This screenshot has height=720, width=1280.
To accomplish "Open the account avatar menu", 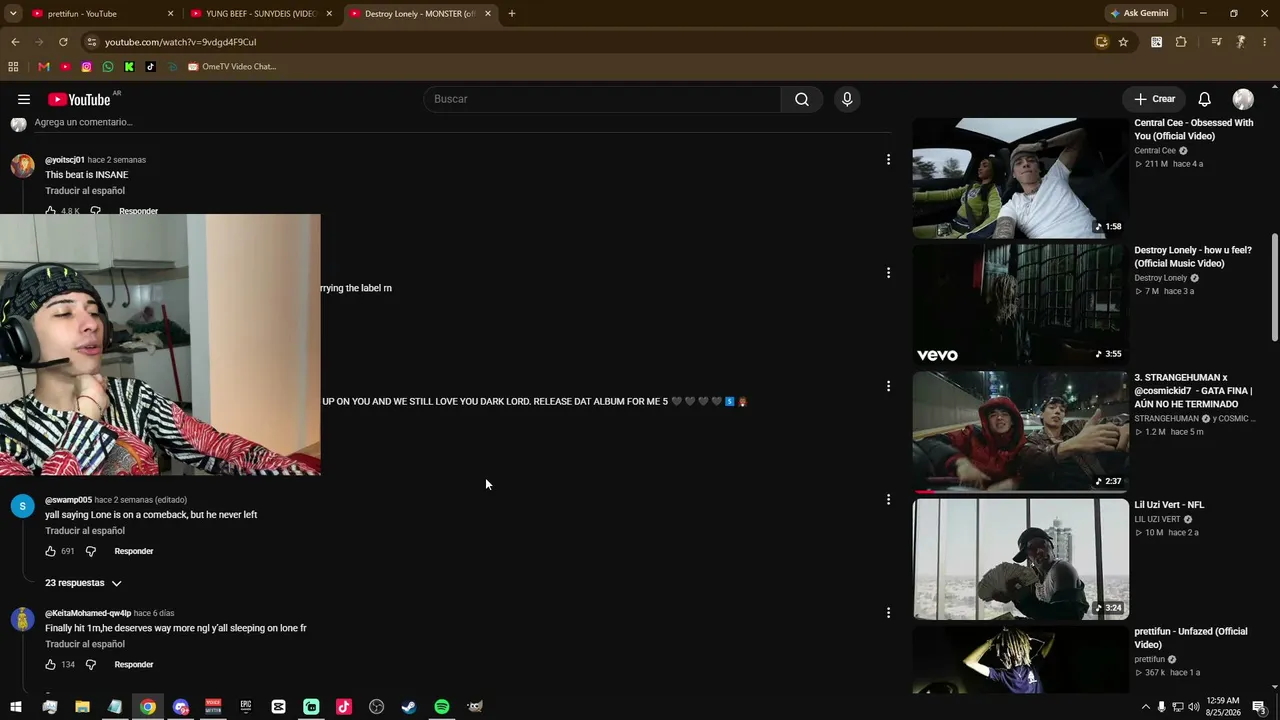I will click(1243, 99).
